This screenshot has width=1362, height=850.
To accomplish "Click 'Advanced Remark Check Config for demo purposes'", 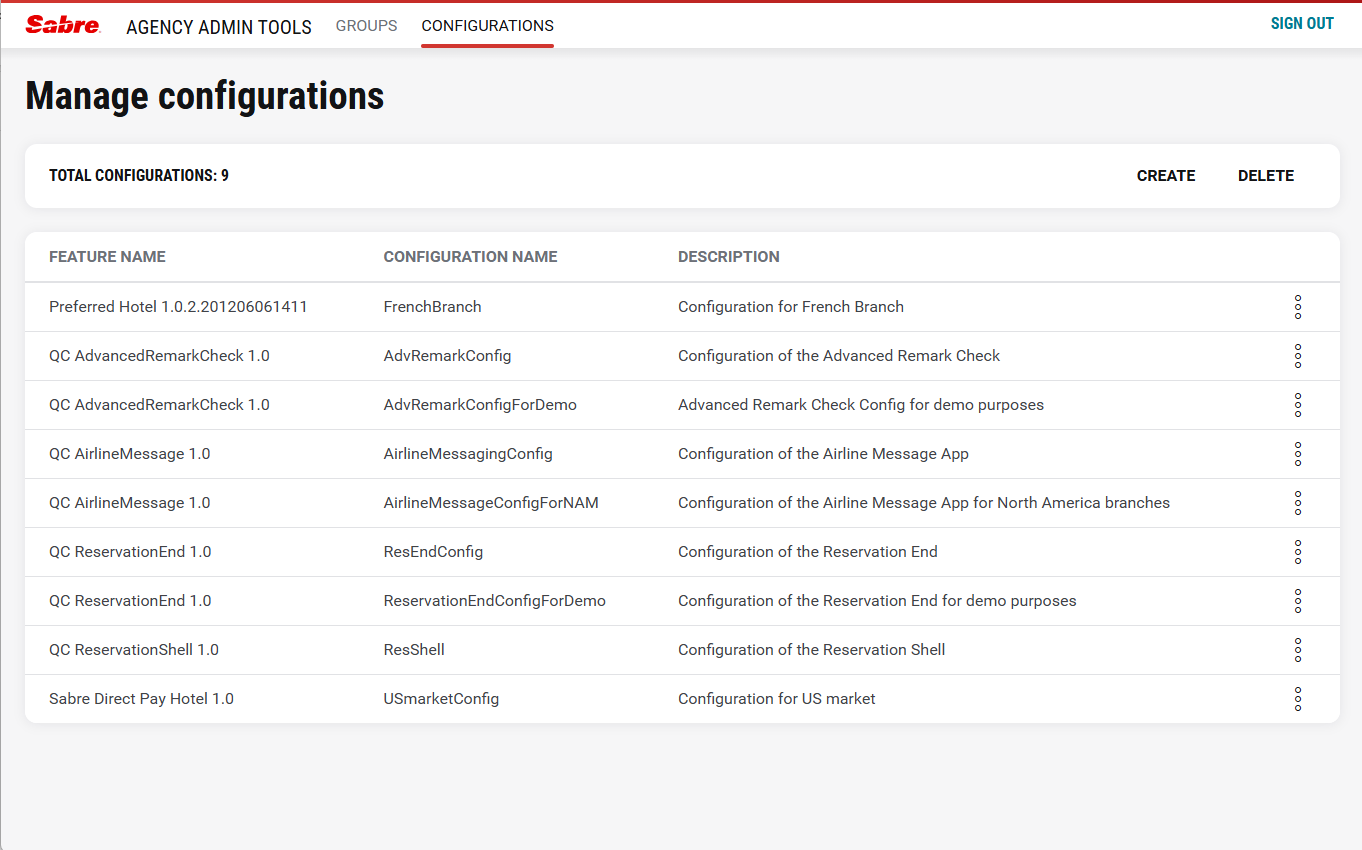I will click(861, 405).
